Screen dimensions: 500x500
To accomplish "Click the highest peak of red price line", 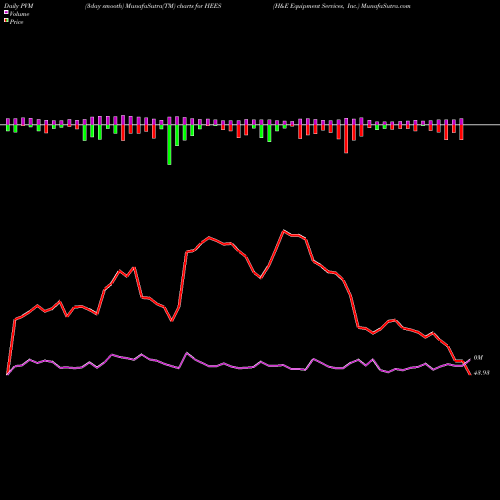I will (284, 230).
